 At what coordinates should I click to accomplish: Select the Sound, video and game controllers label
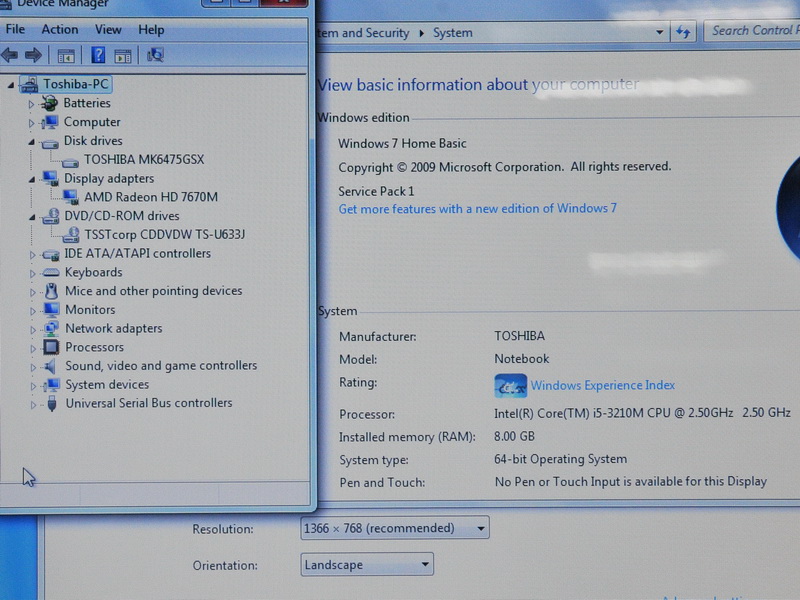(x=161, y=366)
